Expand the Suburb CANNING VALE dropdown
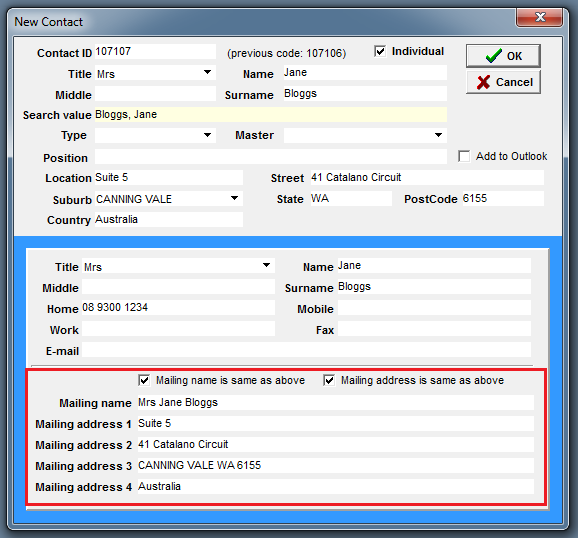Image resolution: width=578 pixels, height=538 pixels. (x=234, y=198)
